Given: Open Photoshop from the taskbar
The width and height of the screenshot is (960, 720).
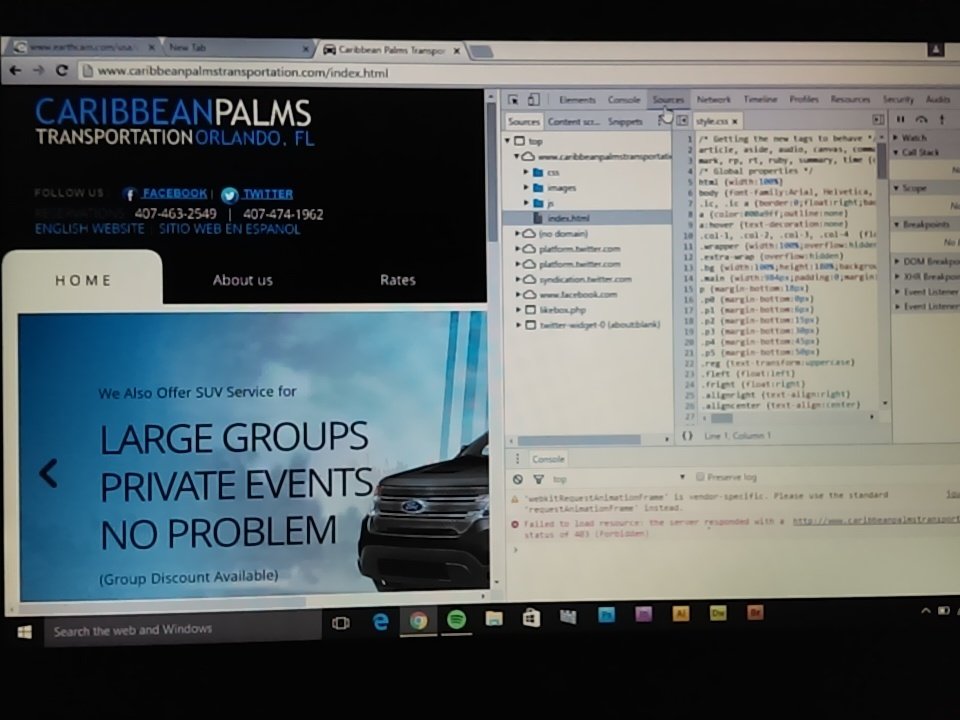Looking at the screenshot, I should click(606, 615).
